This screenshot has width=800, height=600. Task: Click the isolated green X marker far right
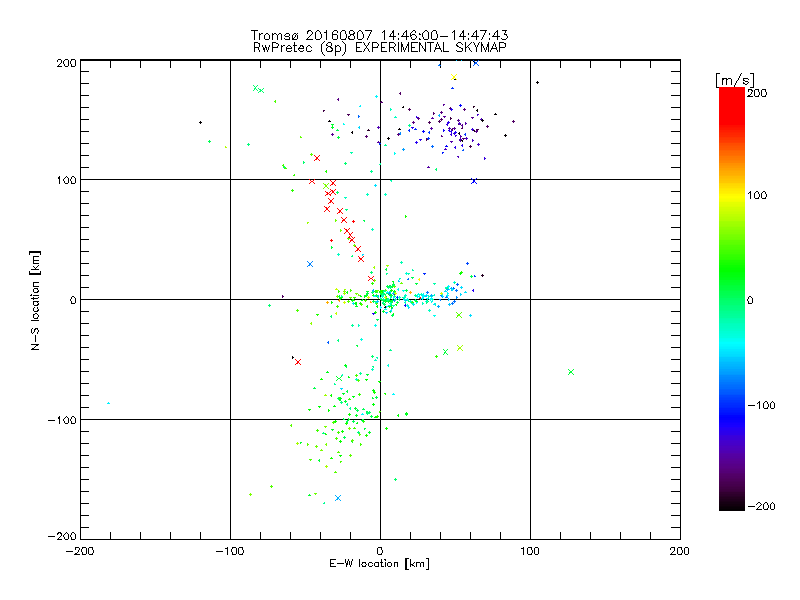pyautogui.click(x=571, y=372)
